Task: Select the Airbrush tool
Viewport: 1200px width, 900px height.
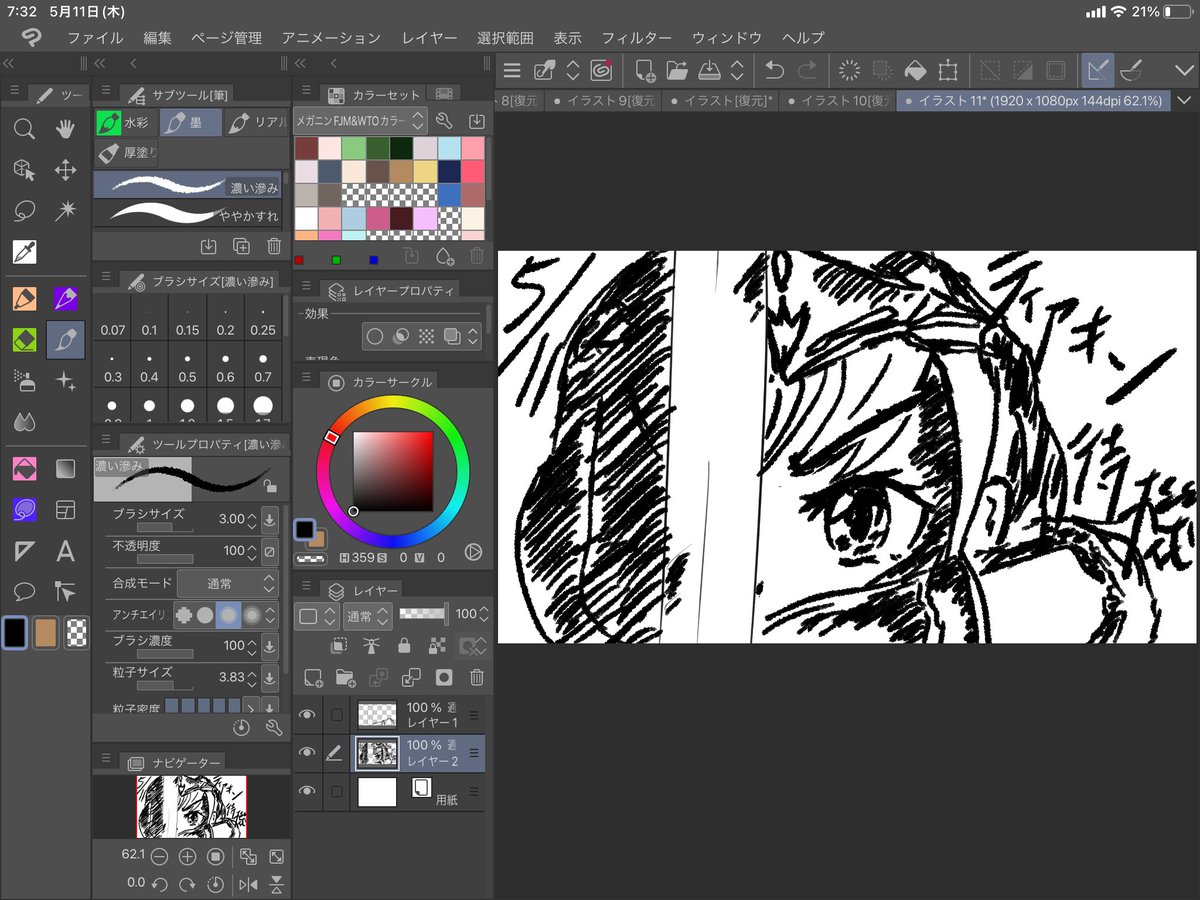Action: 24,381
